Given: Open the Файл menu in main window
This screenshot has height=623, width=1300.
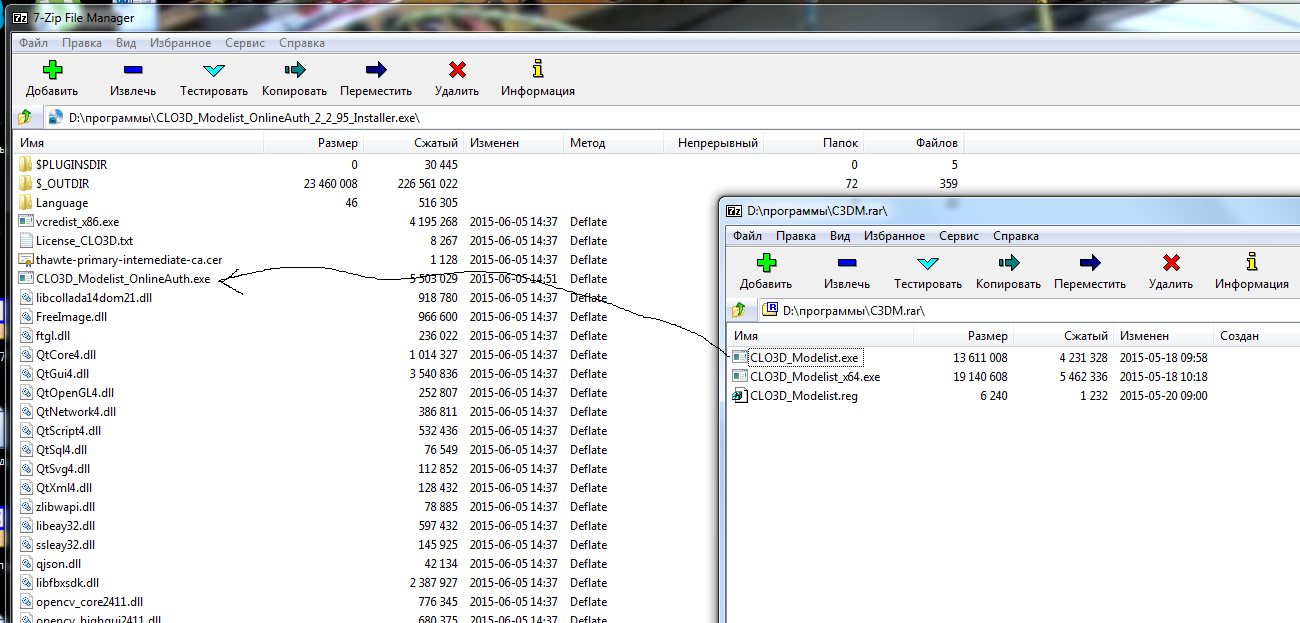Looking at the screenshot, I should pyautogui.click(x=33, y=43).
